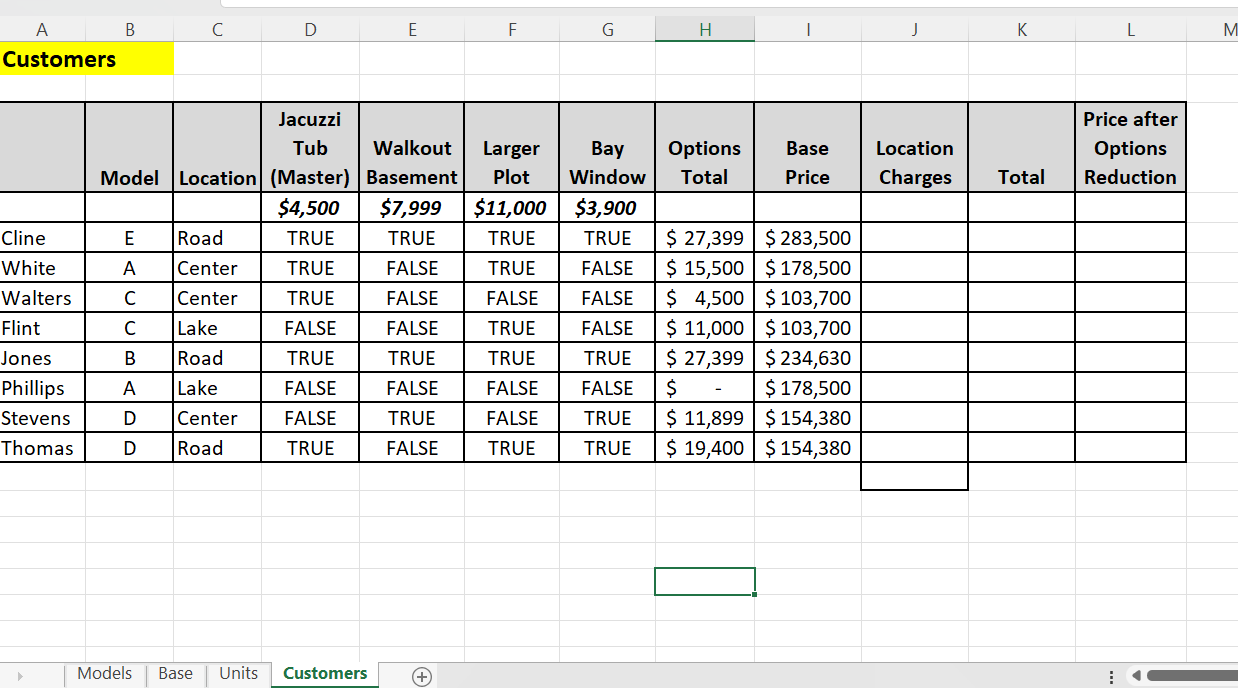1238x688 pixels.
Task: Click the active Customers sheet tab
Action: tap(324, 674)
